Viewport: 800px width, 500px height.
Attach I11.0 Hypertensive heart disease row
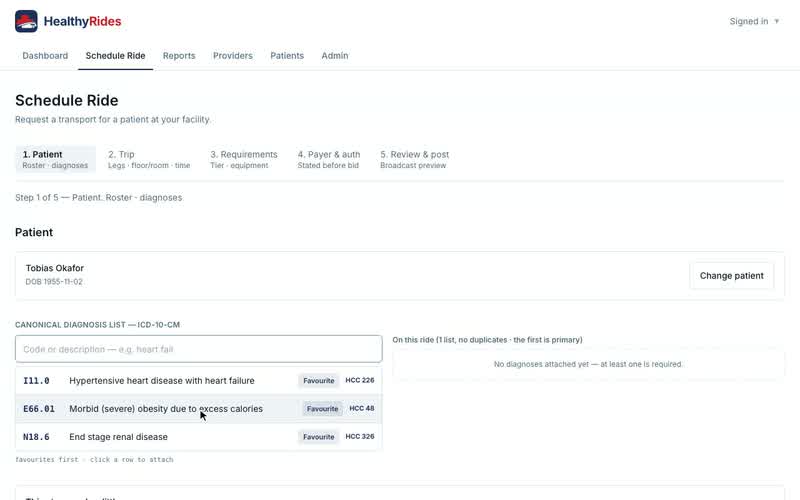coord(198,381)
